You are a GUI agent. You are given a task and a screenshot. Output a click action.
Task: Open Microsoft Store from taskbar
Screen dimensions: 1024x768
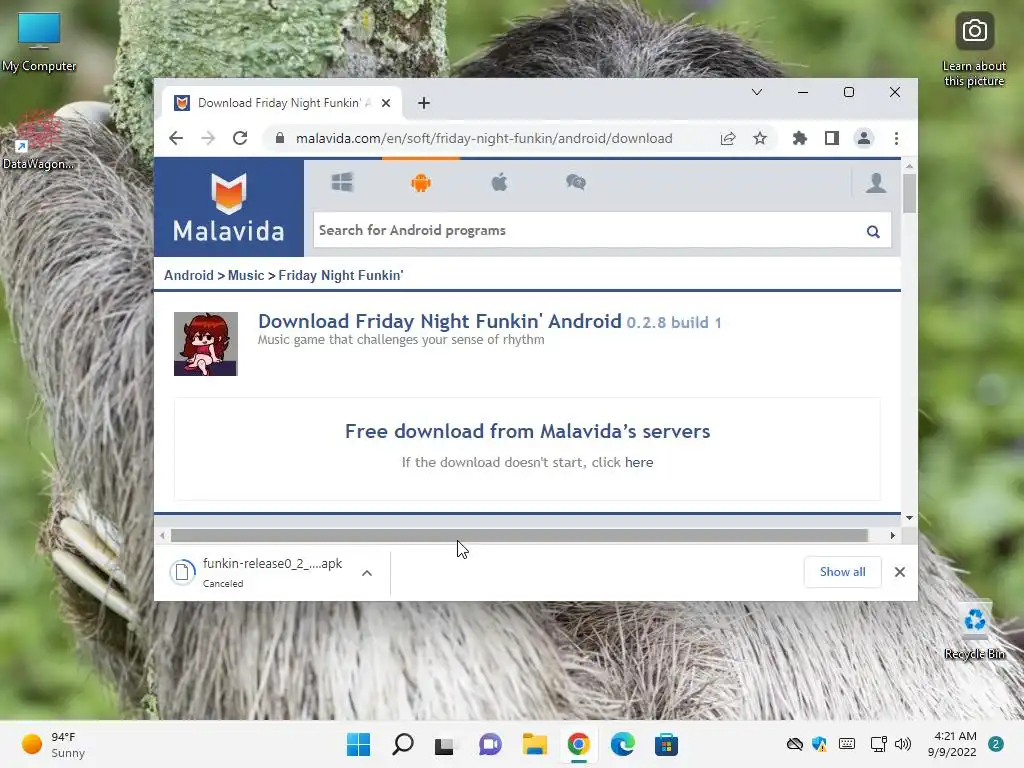tap(666, 744)
